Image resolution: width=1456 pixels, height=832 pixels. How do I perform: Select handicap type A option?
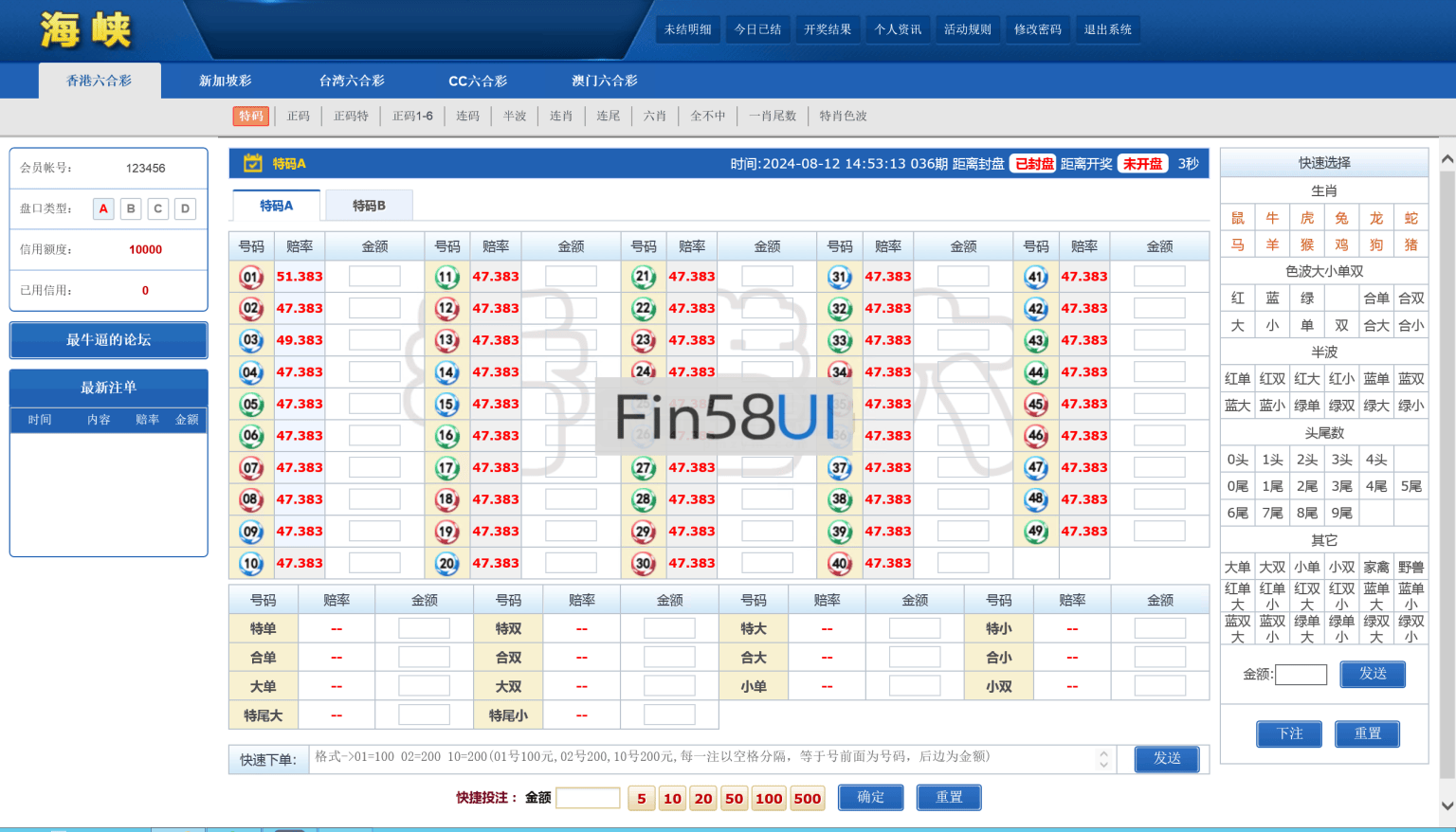(103, 208)
